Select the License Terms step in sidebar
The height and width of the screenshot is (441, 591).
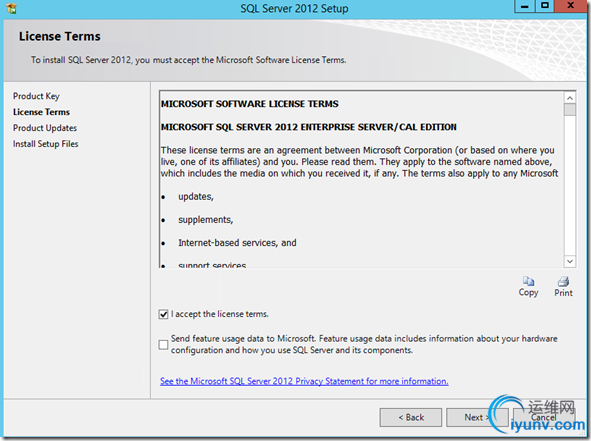[41, 112]
